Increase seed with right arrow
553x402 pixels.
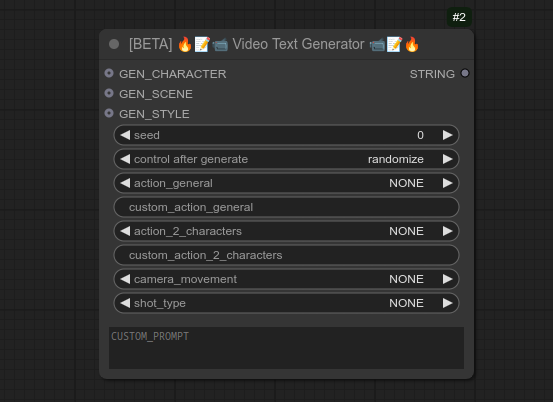[448, 135]
